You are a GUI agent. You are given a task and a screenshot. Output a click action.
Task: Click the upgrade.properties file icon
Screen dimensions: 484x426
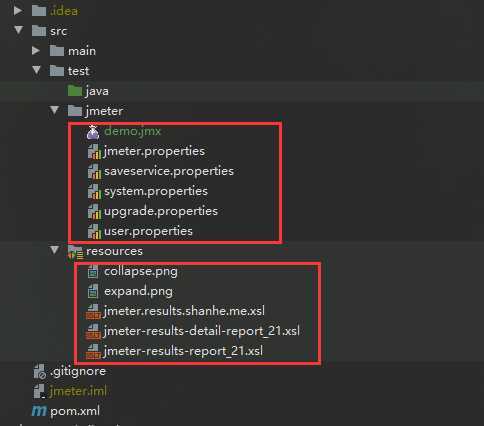point(94,212)
